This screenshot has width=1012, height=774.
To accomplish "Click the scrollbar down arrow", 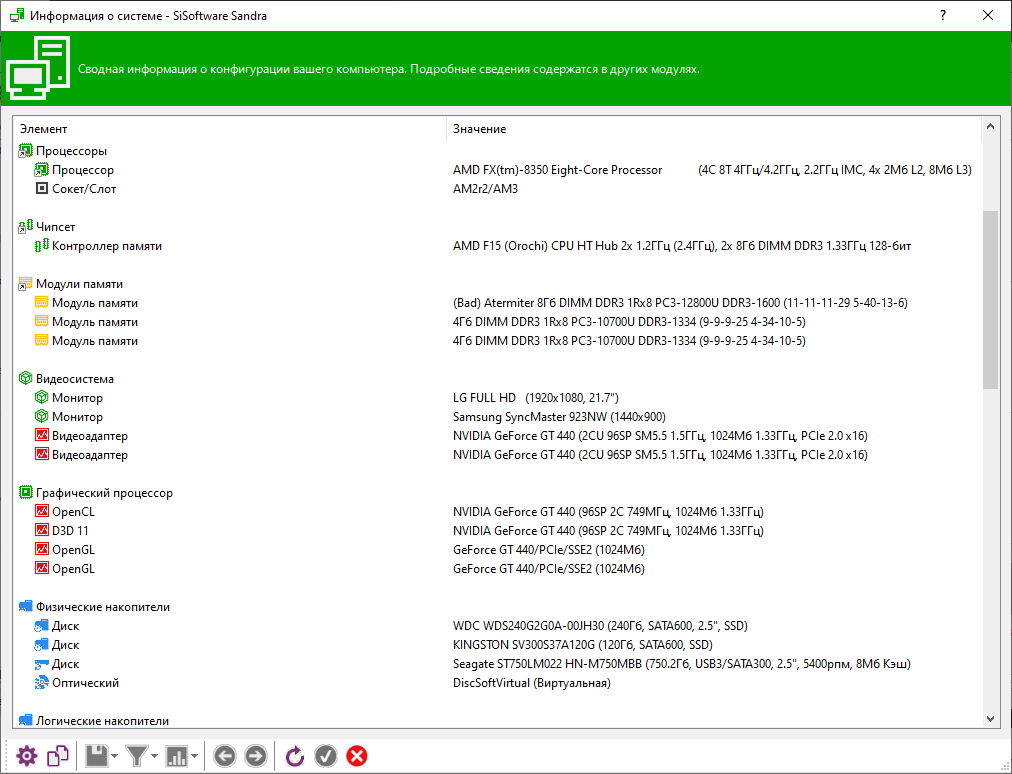I will [991, 718].
